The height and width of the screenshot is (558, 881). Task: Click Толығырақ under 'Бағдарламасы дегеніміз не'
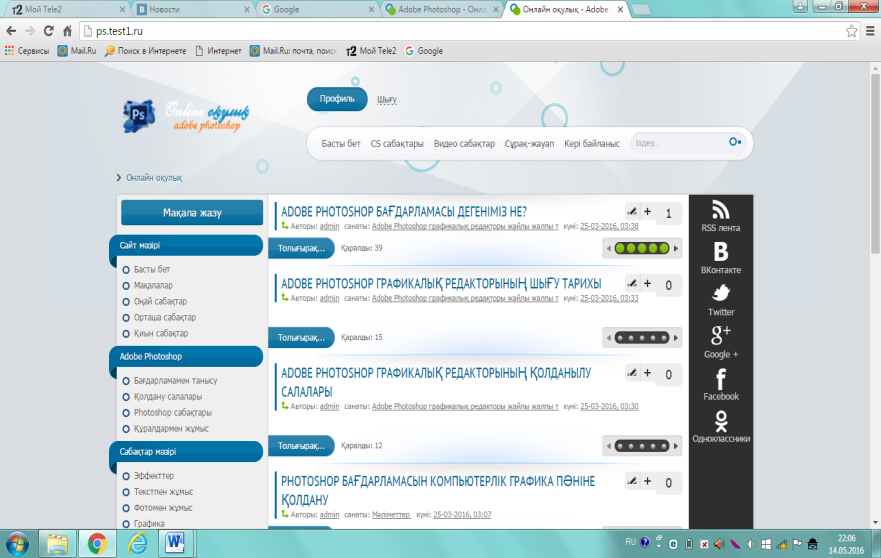301,248
